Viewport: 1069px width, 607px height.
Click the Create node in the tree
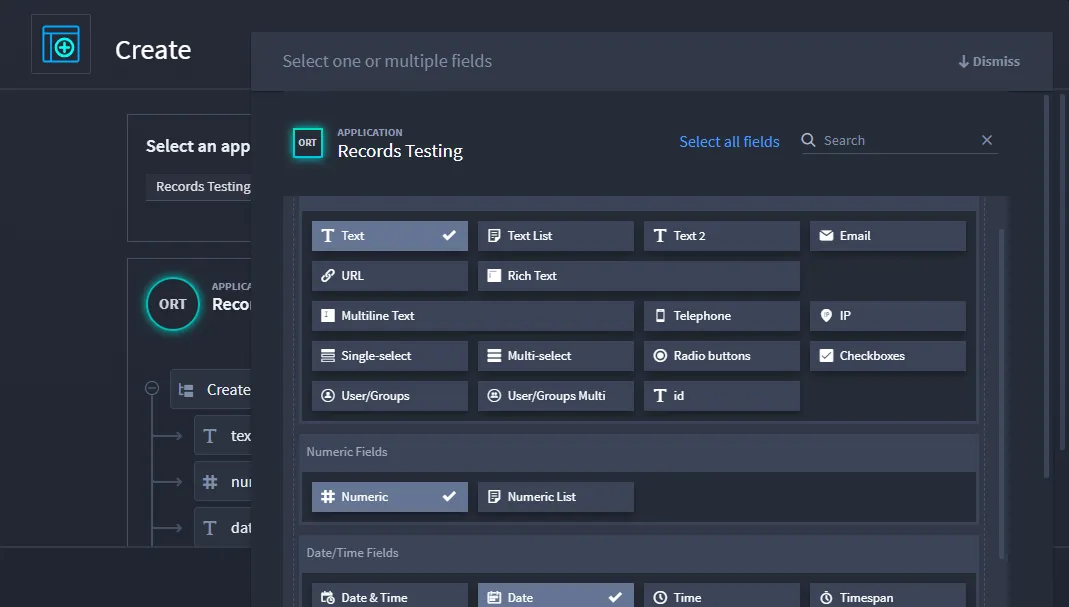click(211, 389)
